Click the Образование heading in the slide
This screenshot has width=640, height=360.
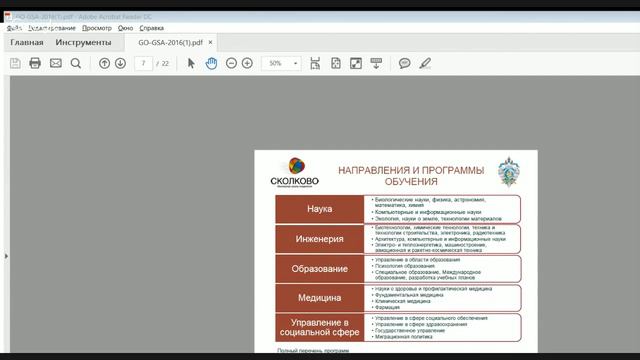(x=320, y=269)
